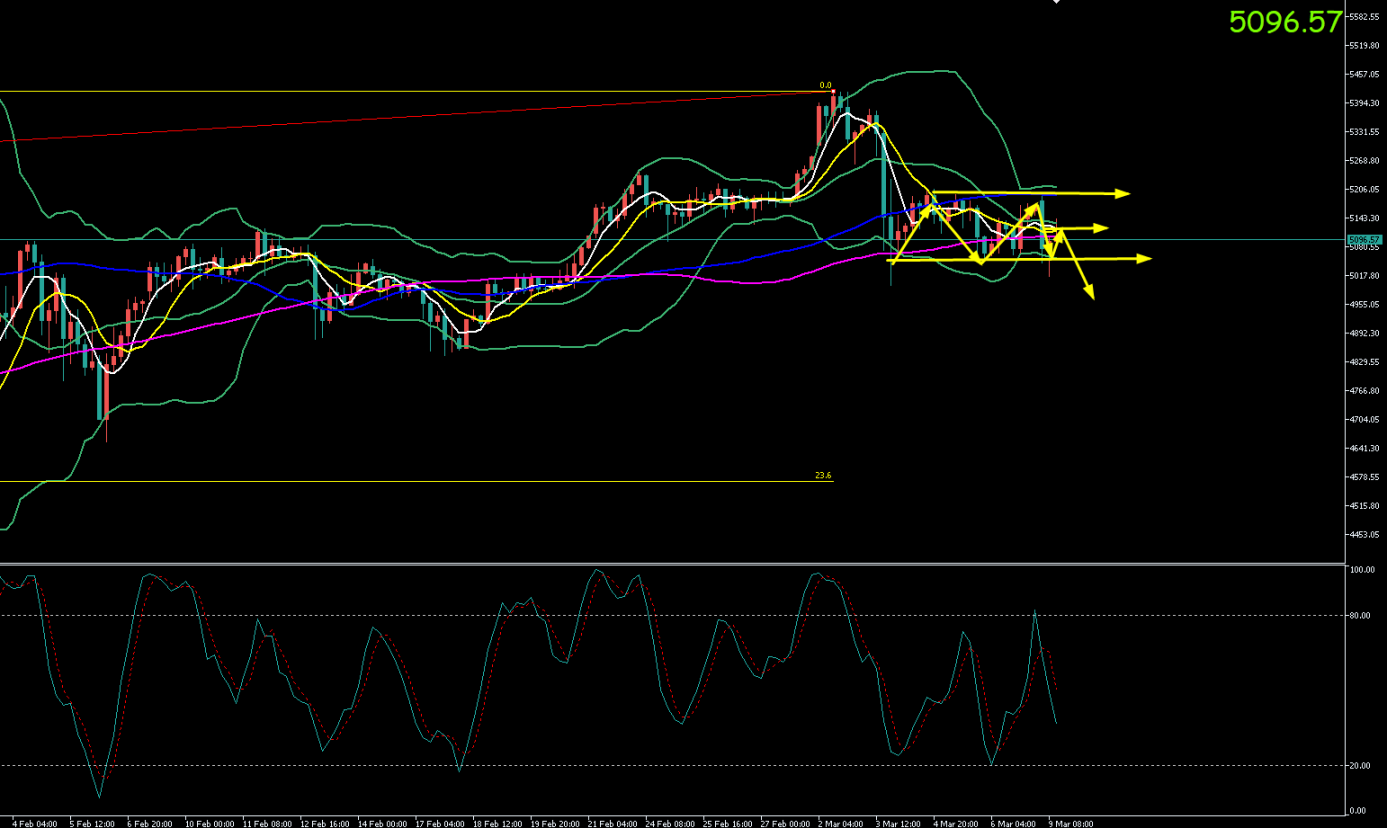The width and height of the screenshot is (1387, 828).
Task: Click the 5457.05 price axis label
Action: pos(1366,75)
